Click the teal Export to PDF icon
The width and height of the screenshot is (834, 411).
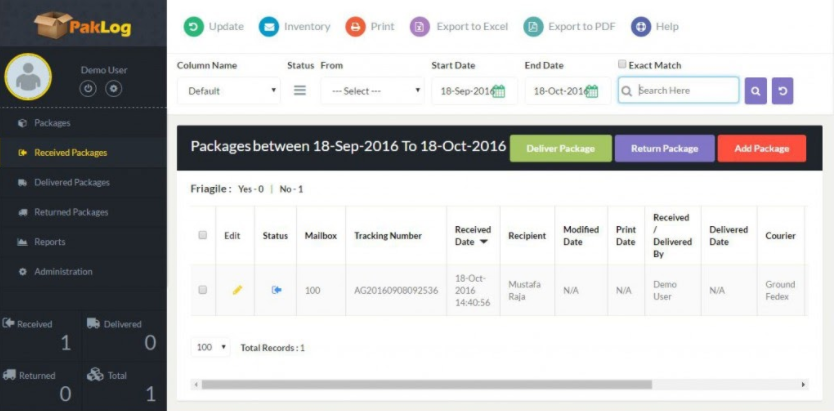533,27
